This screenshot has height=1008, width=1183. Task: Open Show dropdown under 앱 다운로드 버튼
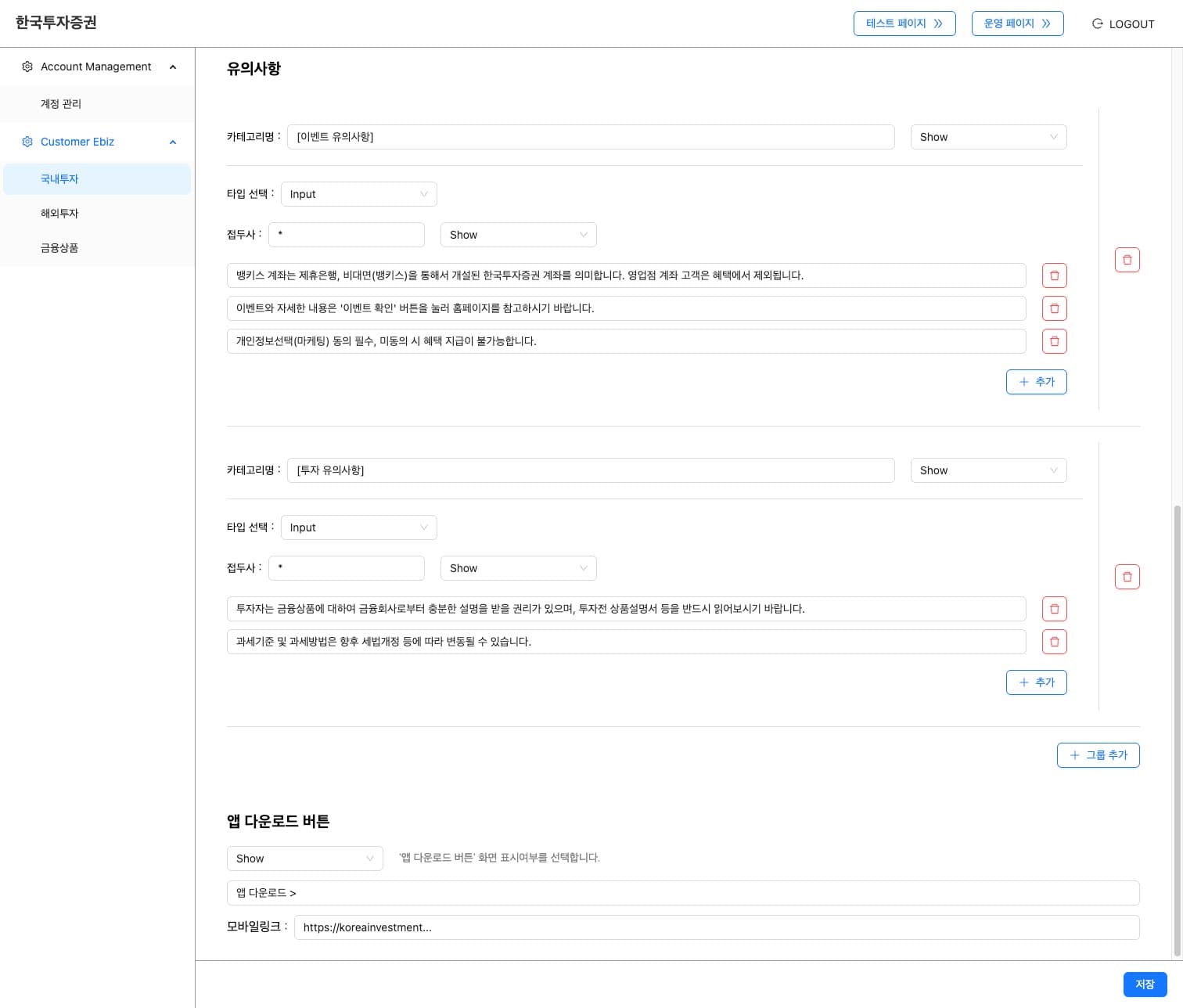pyautogui.click(x=304, y=859)
